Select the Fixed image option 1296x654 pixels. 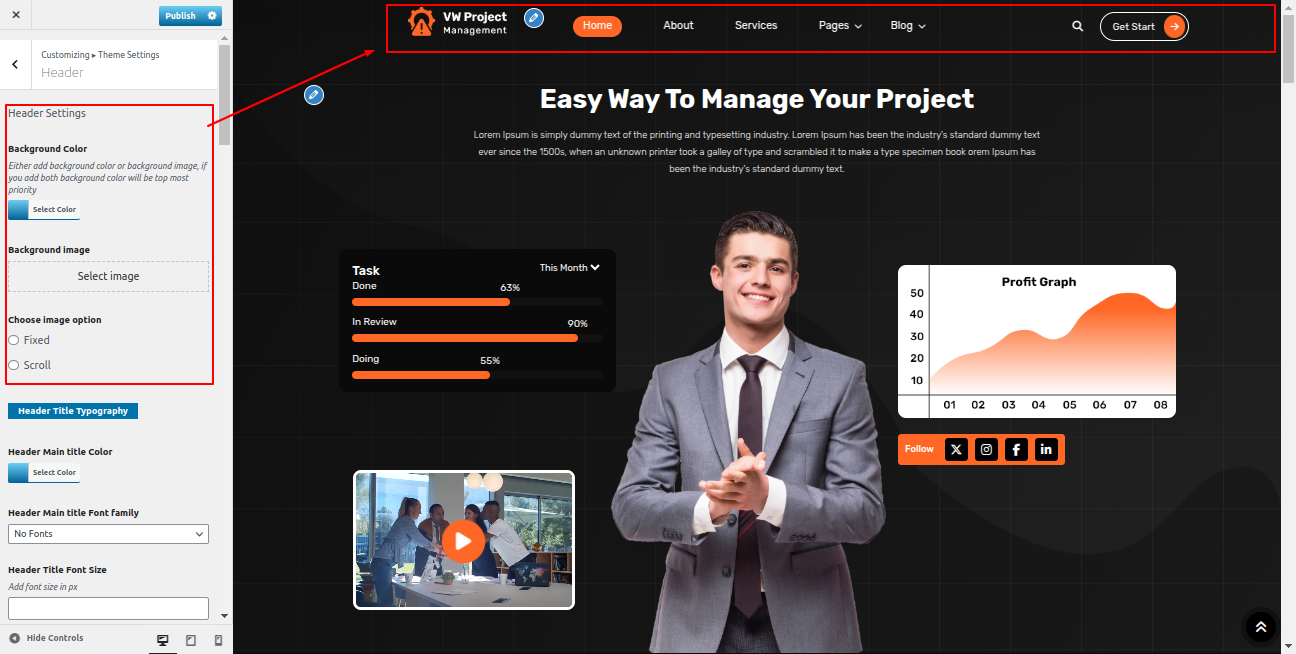click(x=14, y=340)
